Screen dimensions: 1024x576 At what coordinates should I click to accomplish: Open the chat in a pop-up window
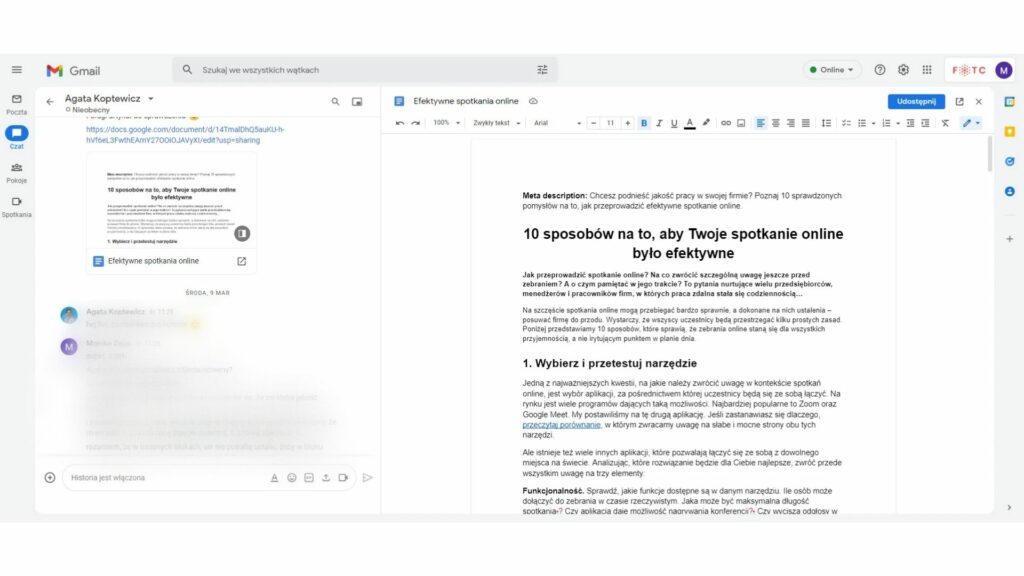(x=357, y=102)
